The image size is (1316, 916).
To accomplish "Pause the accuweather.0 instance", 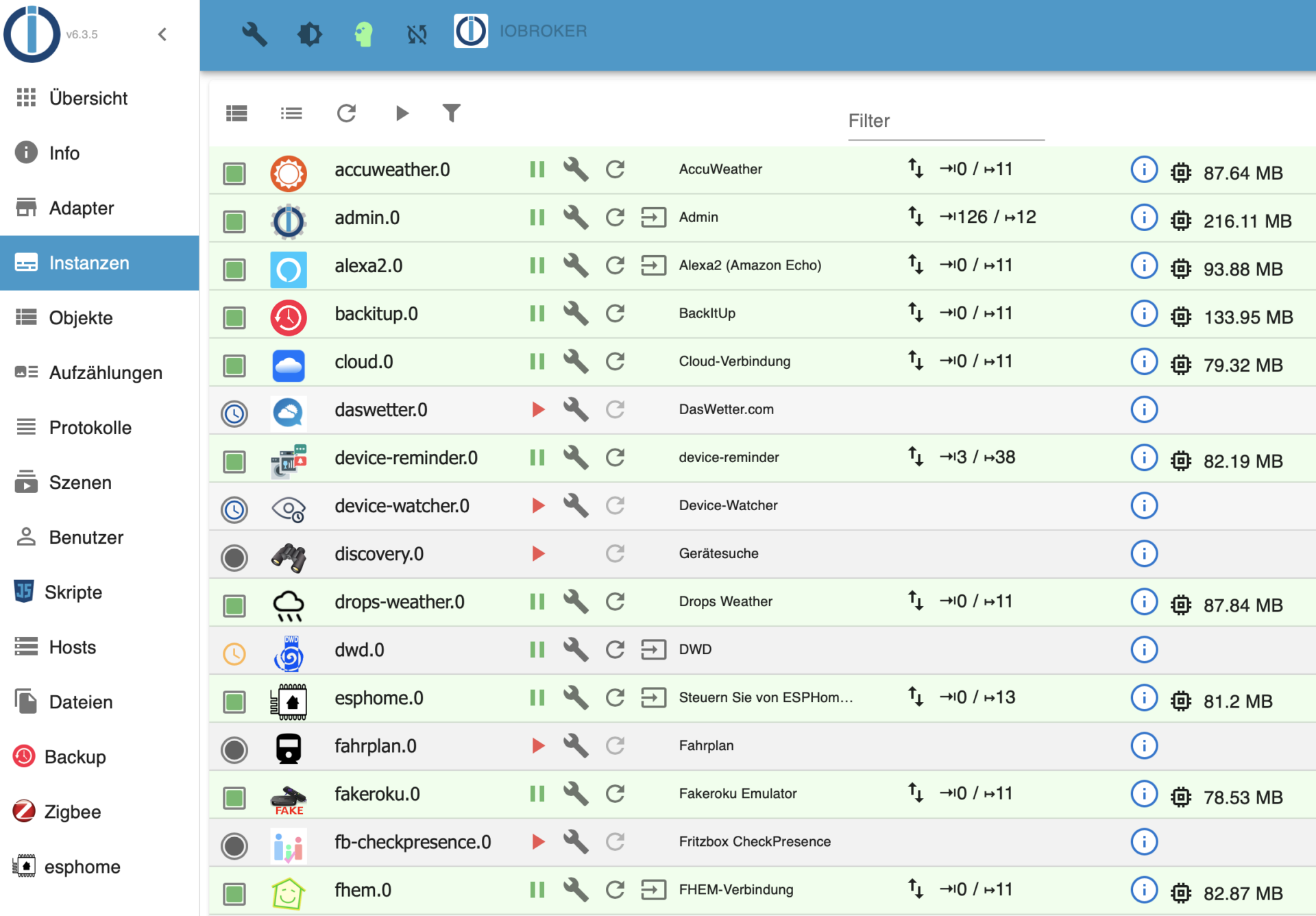I will pyautogui.click(x=537, y=169).
